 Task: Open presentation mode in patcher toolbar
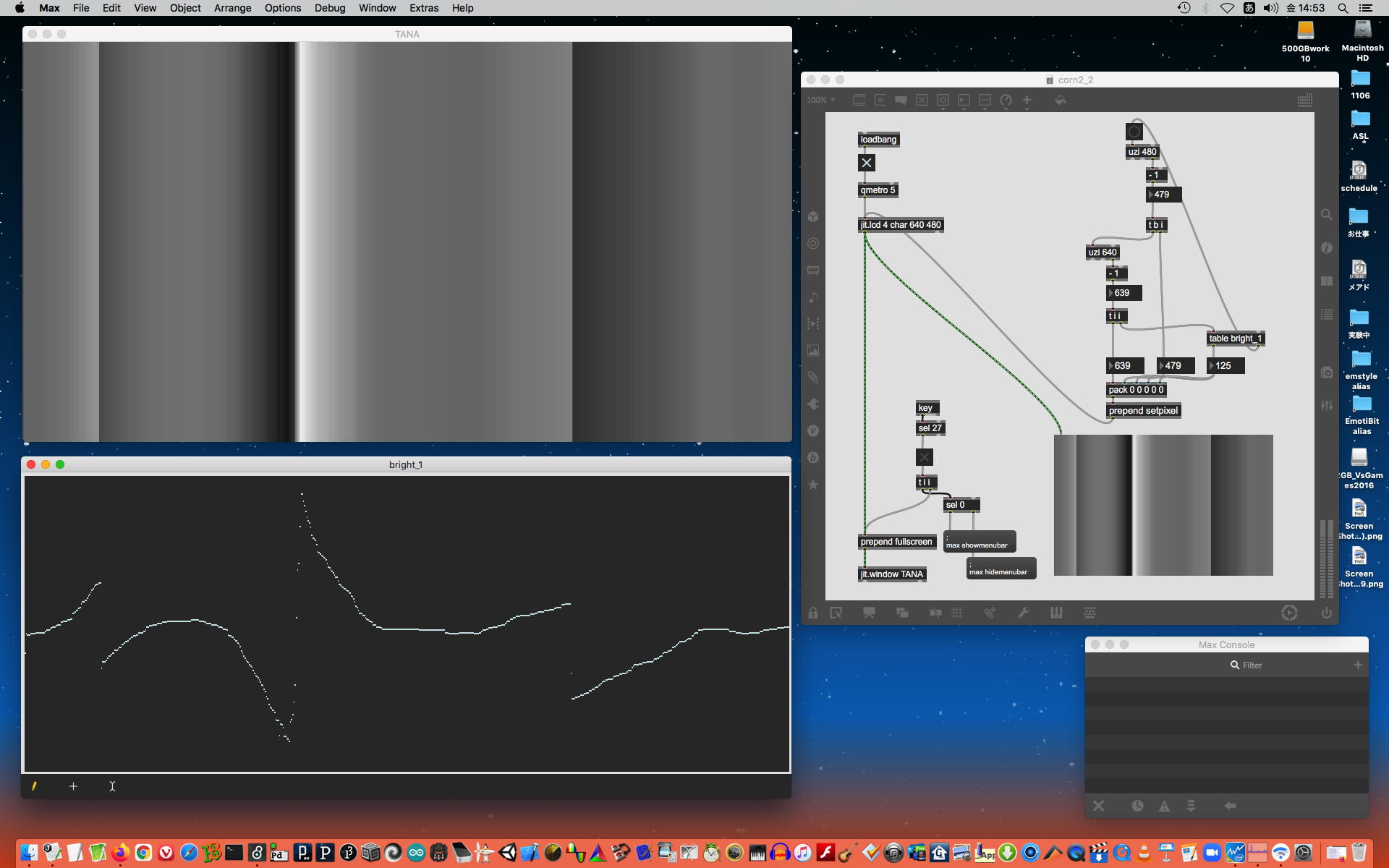click(x=869, y=613)
